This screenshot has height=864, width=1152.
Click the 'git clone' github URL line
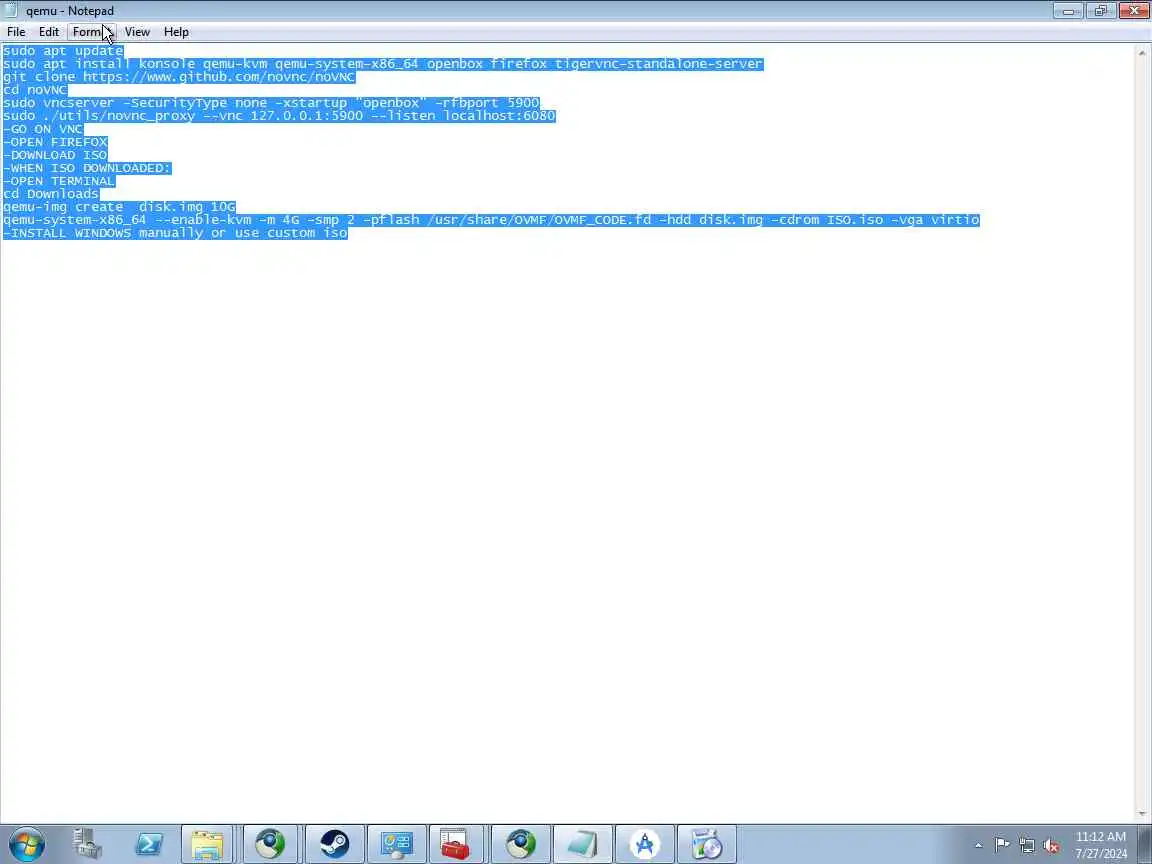(179, 76)
